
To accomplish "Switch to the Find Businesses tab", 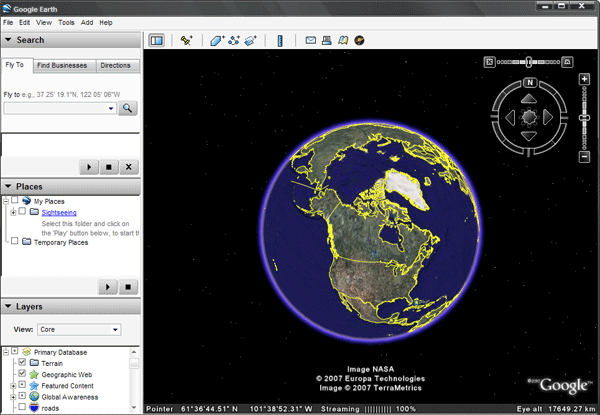I will tap(65, 65).
